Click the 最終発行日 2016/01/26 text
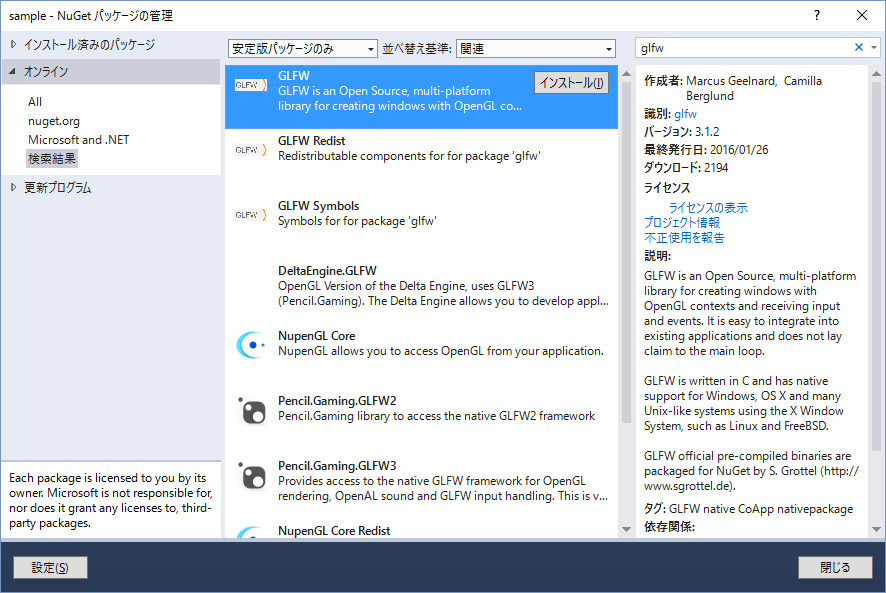 tap(706, 150)
